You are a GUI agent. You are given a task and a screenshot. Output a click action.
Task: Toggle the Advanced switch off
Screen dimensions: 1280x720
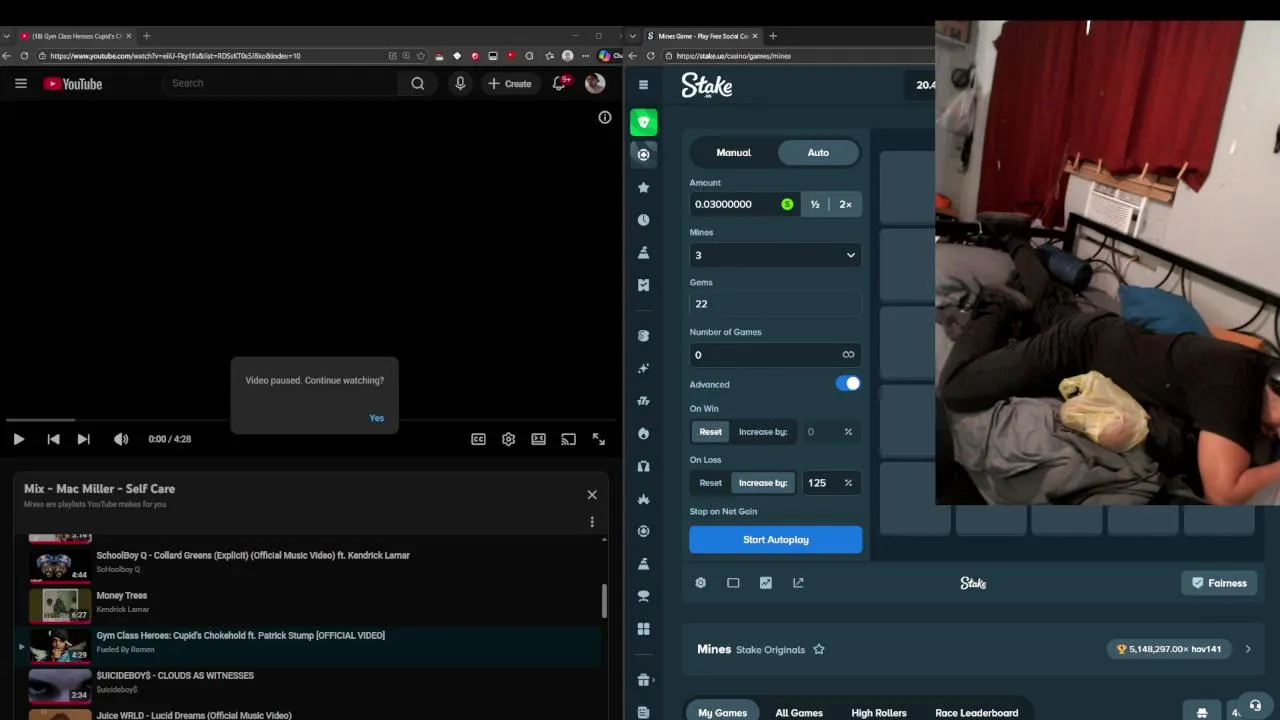click(x=848, y=384)
